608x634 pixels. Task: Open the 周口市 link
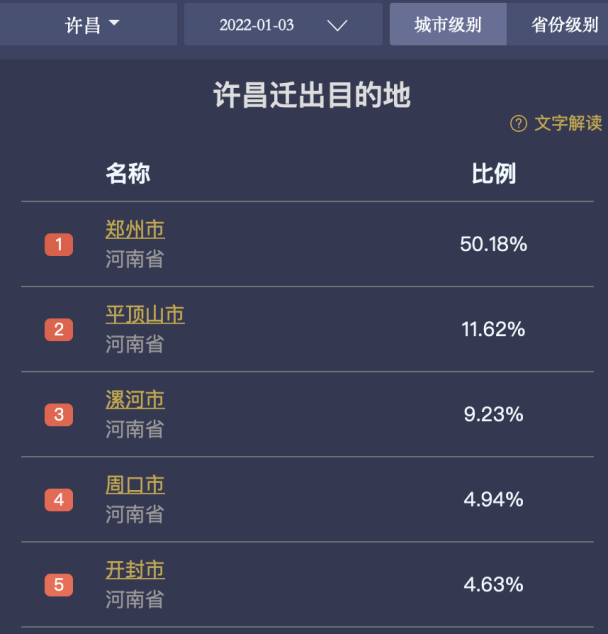(135, 485)
